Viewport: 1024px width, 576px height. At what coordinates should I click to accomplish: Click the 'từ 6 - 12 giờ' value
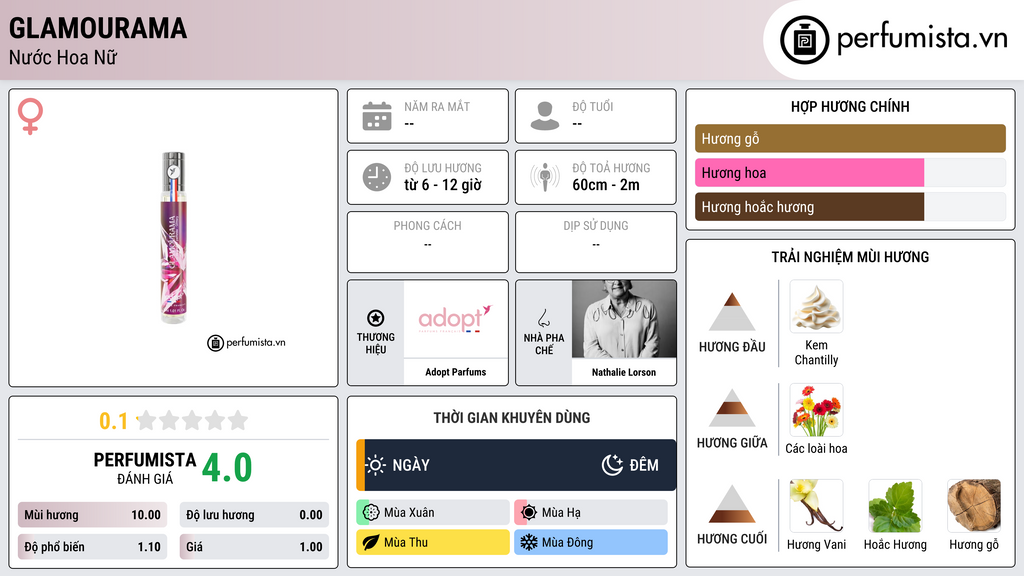(x=443, y=185)
